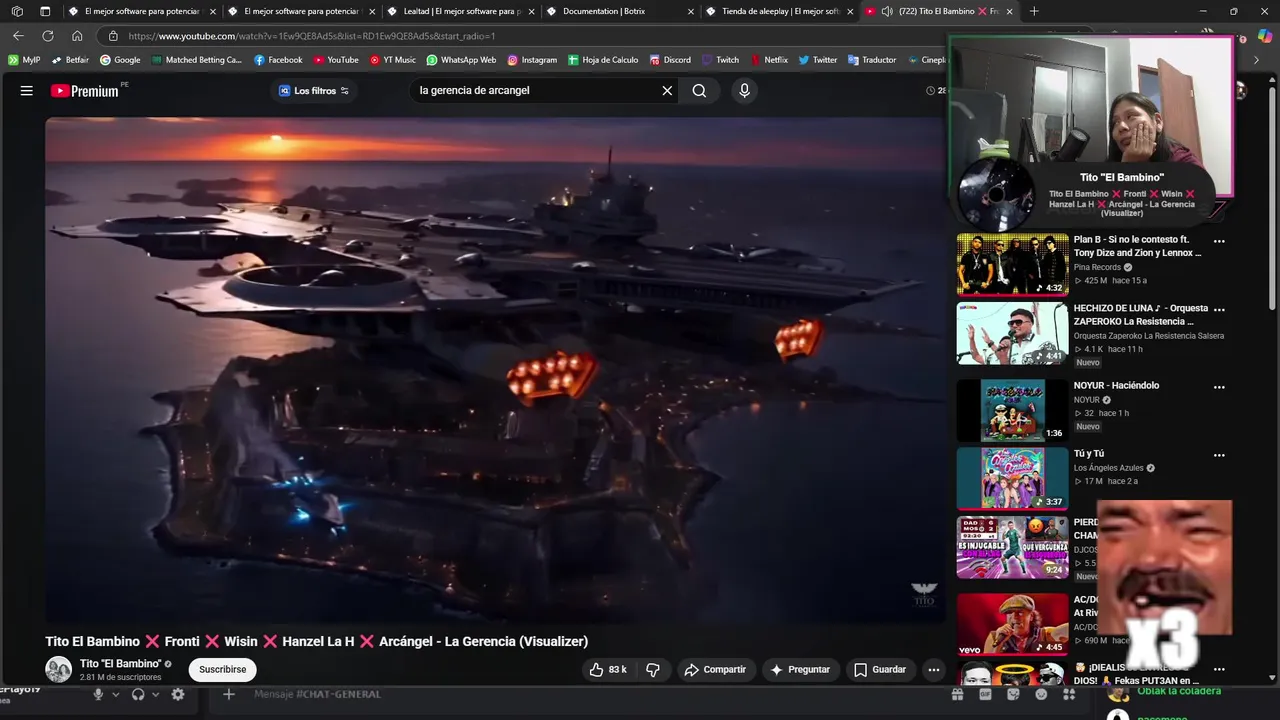Switch to the Tienda de aleeplay tab

pyautogui.click(x=781, y=11)
